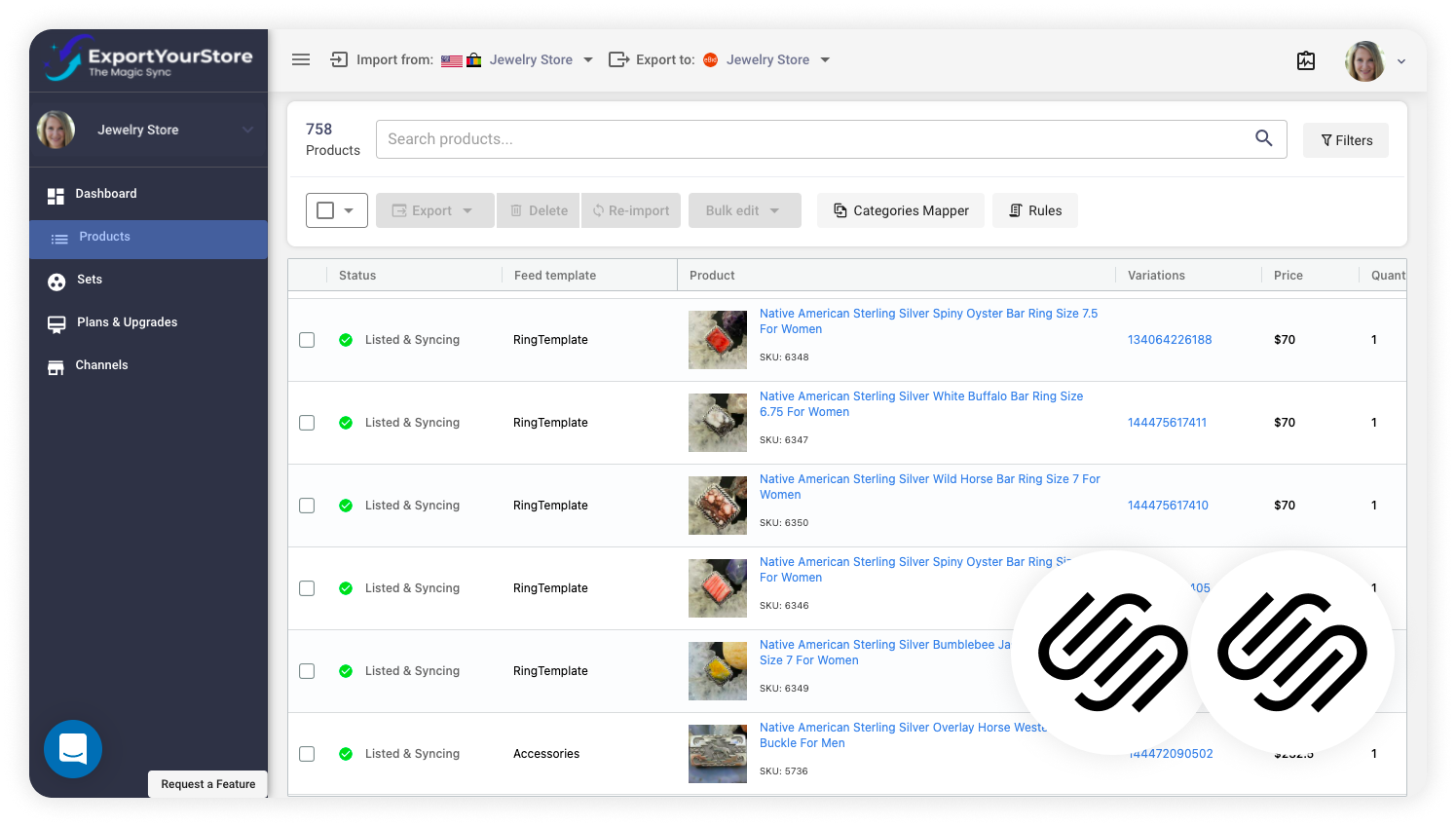This screenshot has width=1456, height=827.
Task: Open Sets in the sidebar
Action: coord(148,281)
